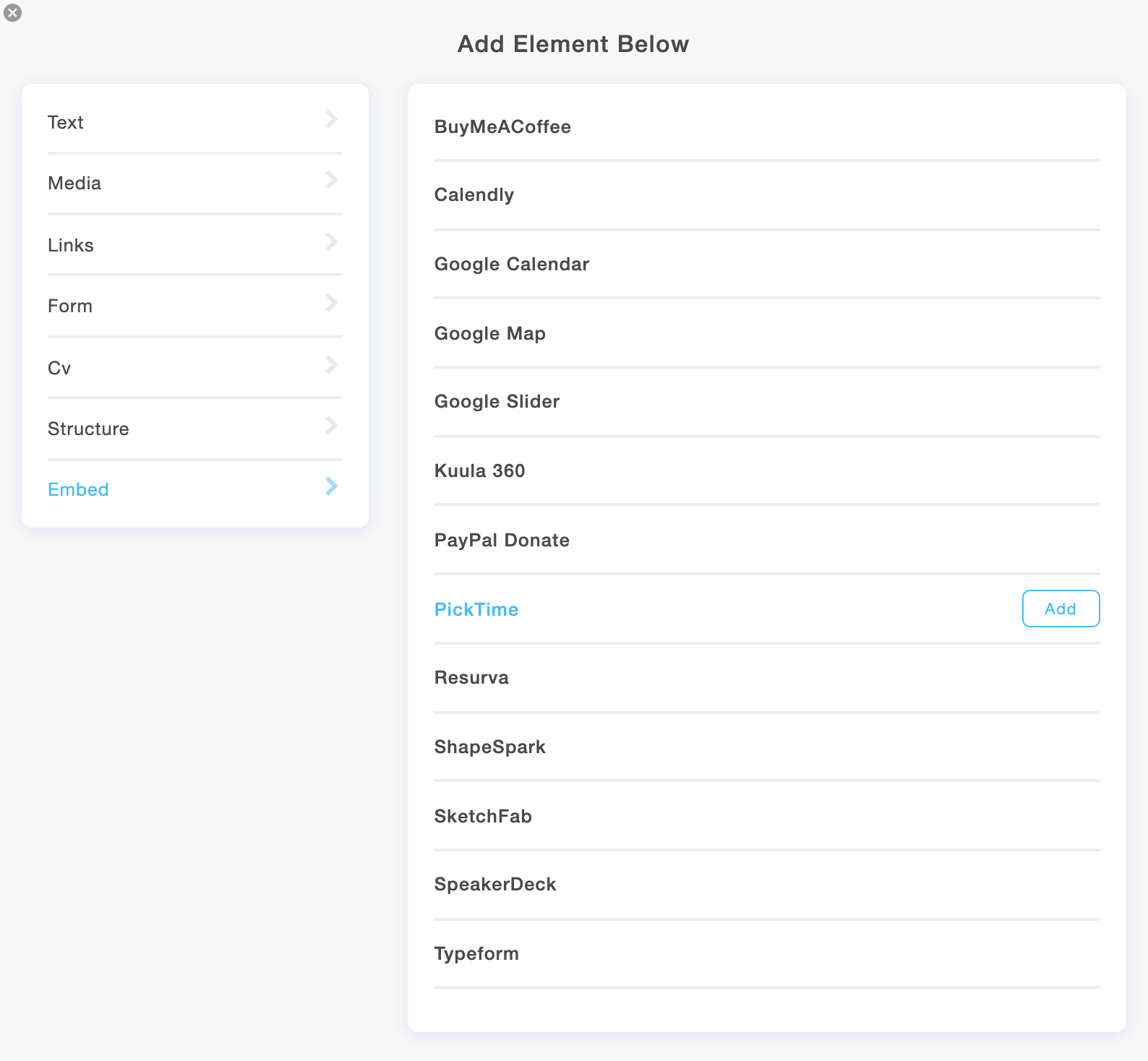
Task: Select the SketchFab embed
Action: point(766,816)
